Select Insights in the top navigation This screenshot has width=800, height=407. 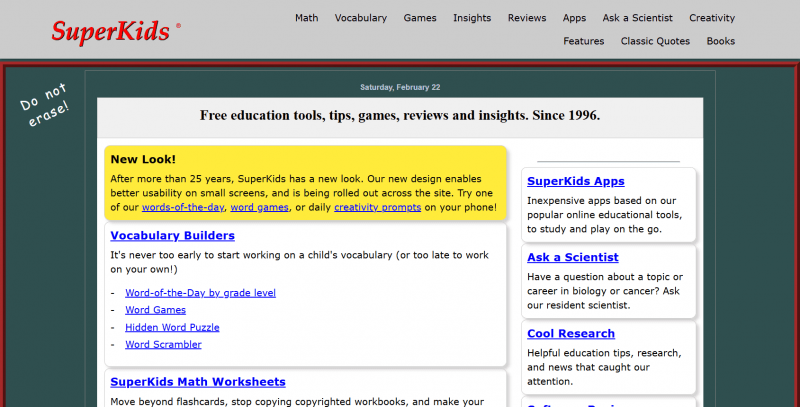[x=472, y=18]
